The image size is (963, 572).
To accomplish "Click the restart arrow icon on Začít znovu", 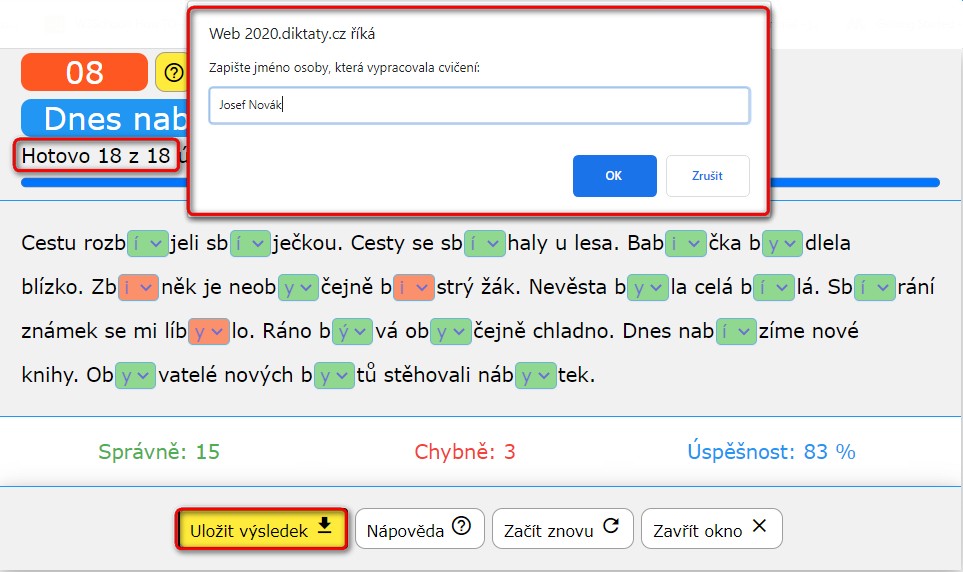I will (x=612, y=528).
